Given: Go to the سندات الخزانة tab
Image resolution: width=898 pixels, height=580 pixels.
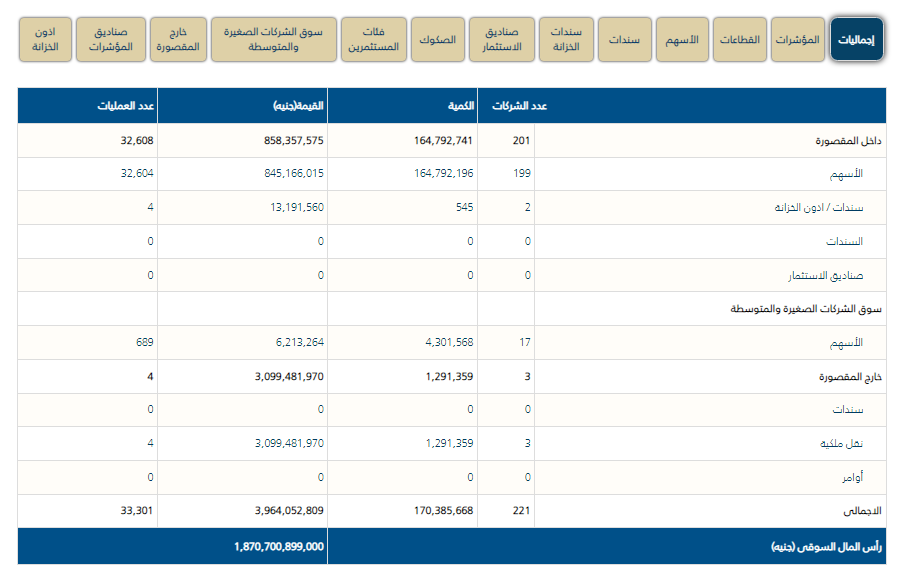Looking at the screenshot, I should point(566,39).
